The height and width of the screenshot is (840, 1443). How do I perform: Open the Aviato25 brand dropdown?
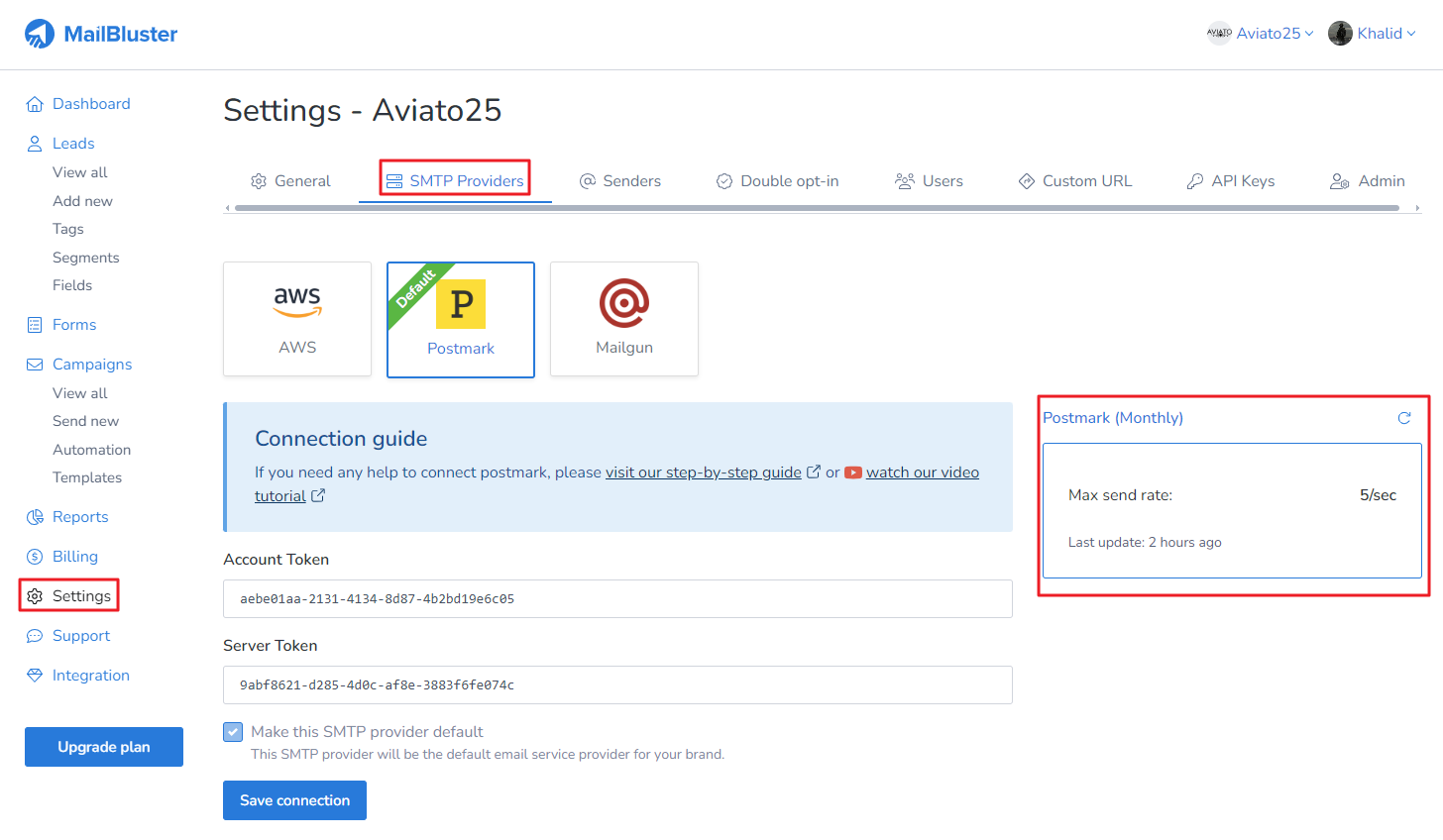pos(1260,34)
